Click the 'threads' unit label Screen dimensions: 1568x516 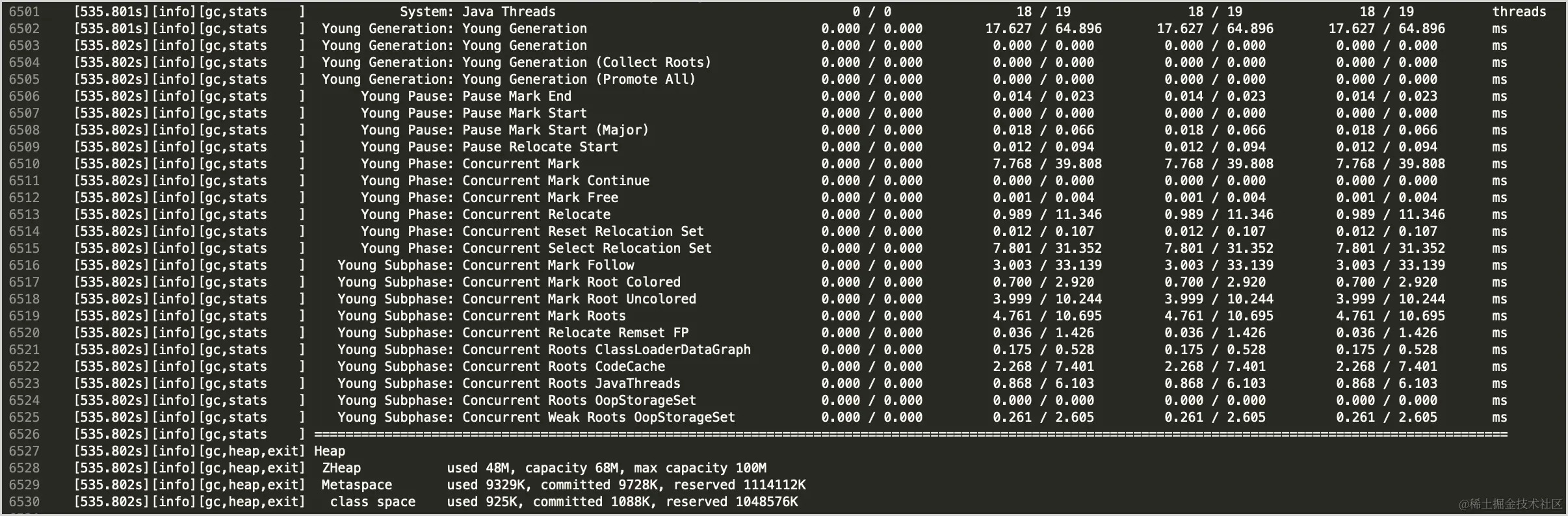(x=1519, y=12)
